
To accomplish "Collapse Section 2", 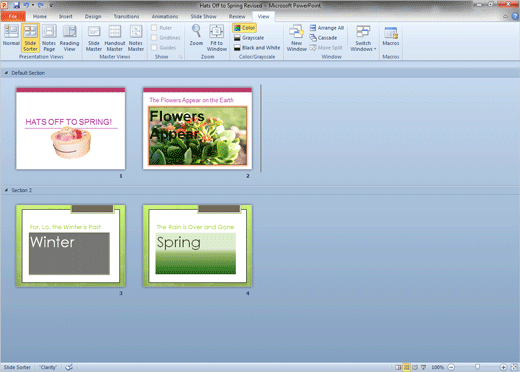I will tap(6, 190).
